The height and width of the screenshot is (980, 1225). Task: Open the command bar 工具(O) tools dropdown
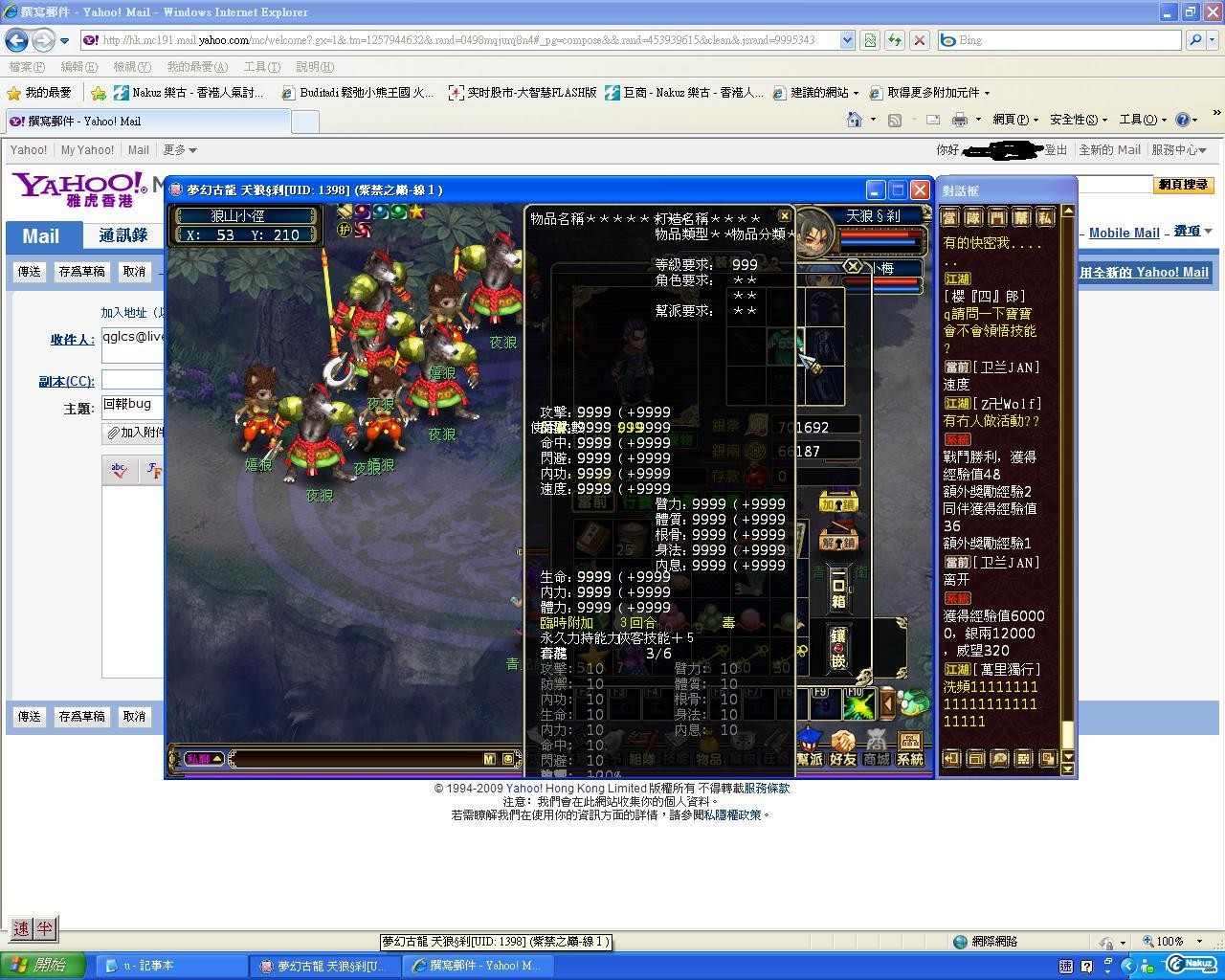coord(1142,120)
